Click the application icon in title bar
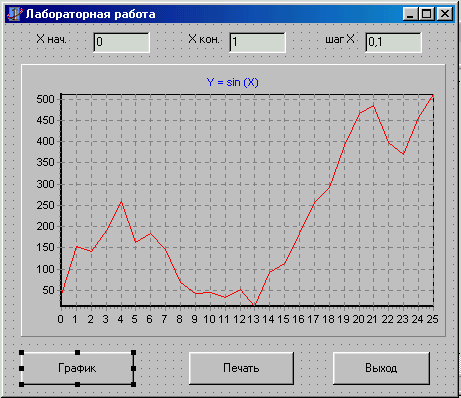 [14, 14]
